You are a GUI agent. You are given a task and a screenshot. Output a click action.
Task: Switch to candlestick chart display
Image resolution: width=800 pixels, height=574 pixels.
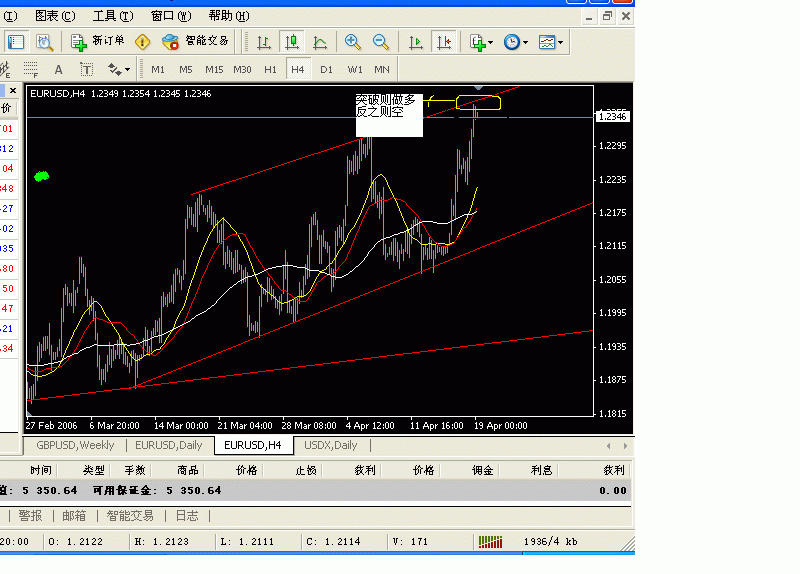click(x=292, y=42)
